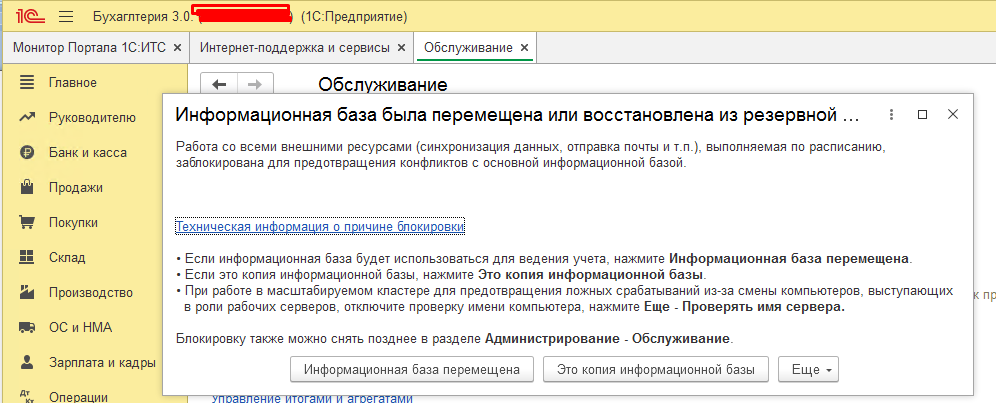Click the Руководителю chart icon

27,117
